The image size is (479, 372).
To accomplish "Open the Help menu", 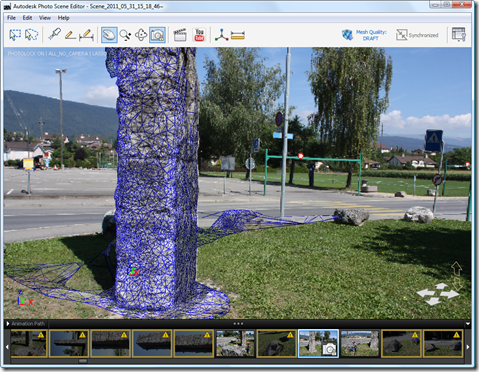I will click(63, 18).
